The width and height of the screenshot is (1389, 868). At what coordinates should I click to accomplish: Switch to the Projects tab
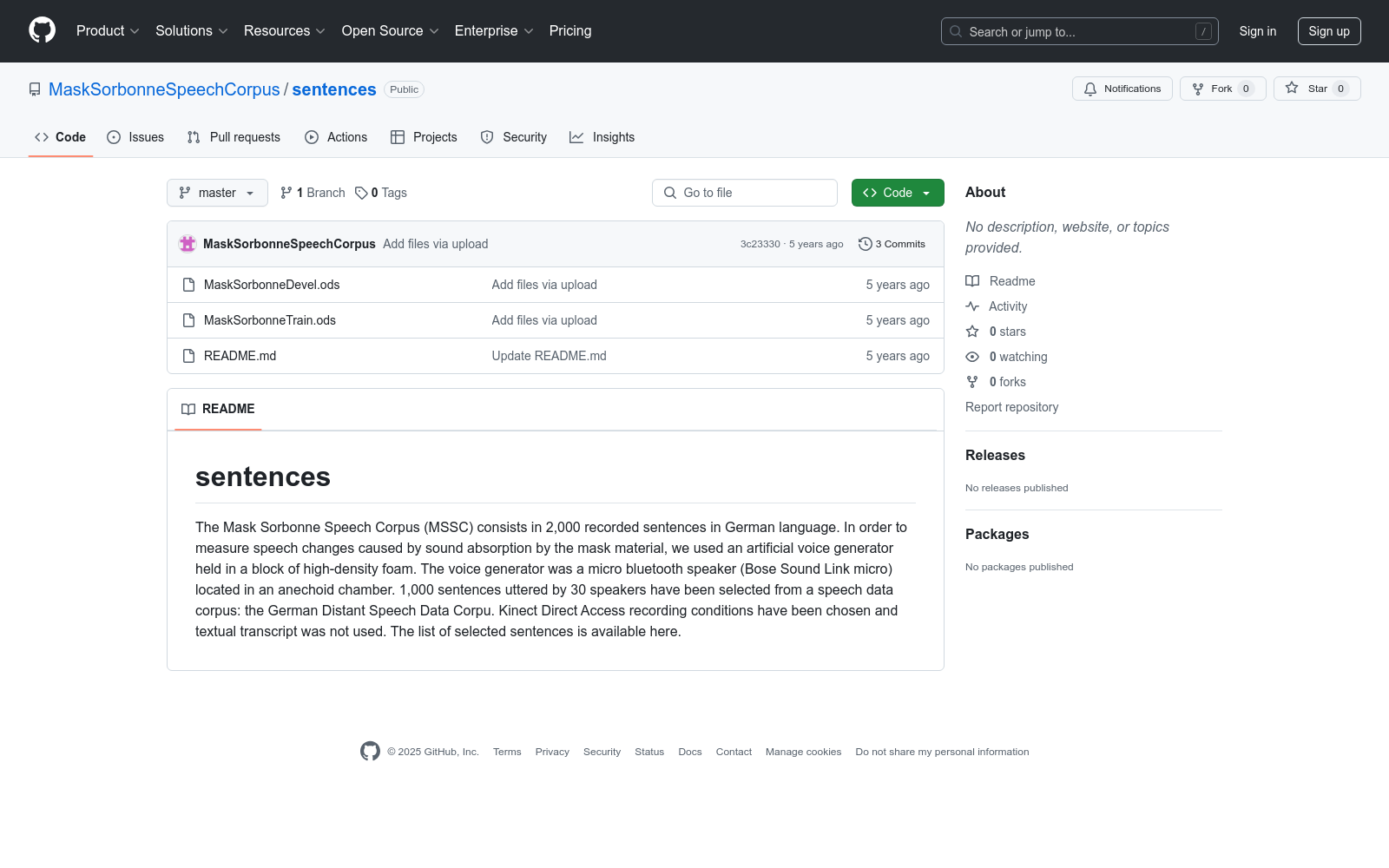(424, 137)
